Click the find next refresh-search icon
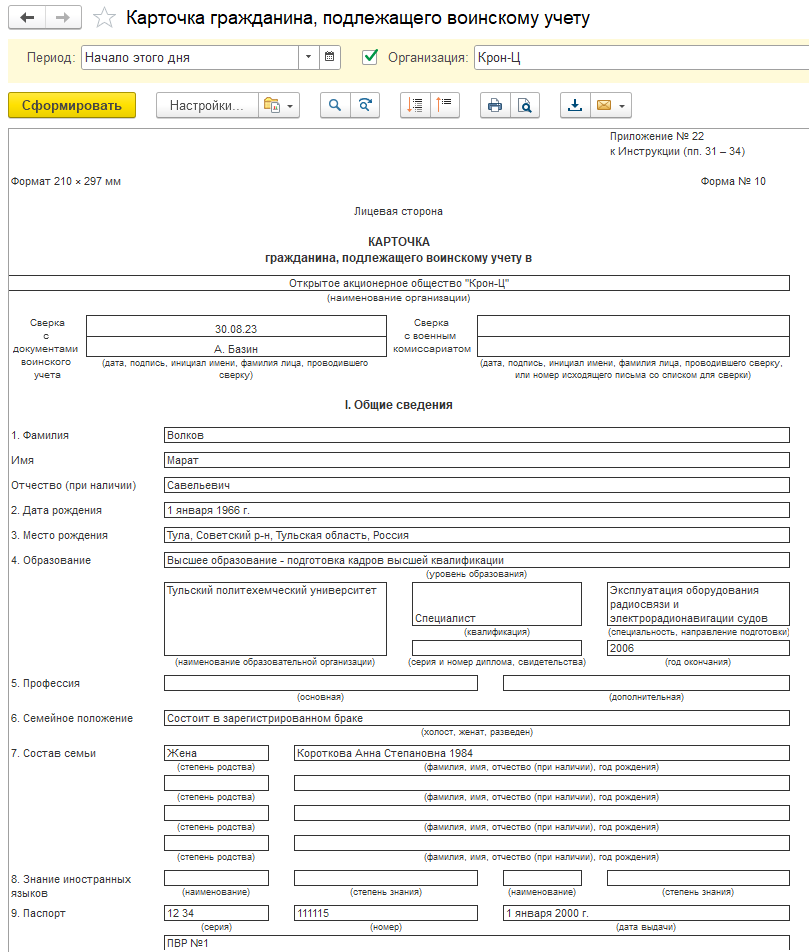This screenshot has height=952, width=809. click(364, 105)
